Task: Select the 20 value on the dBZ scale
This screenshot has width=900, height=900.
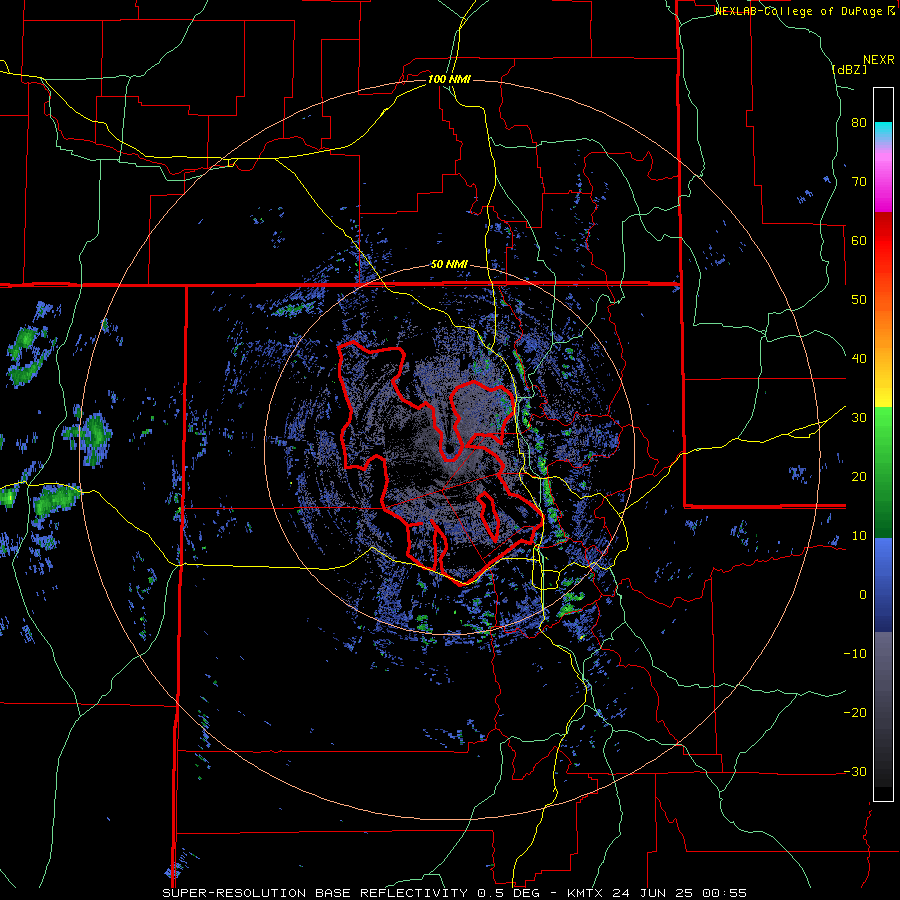Action: tap(859, 476)
